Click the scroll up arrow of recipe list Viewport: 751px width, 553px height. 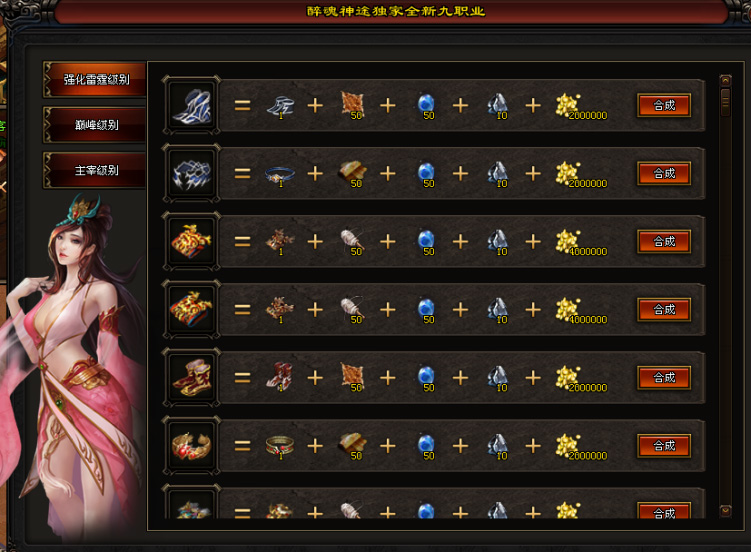pos(726,80)
